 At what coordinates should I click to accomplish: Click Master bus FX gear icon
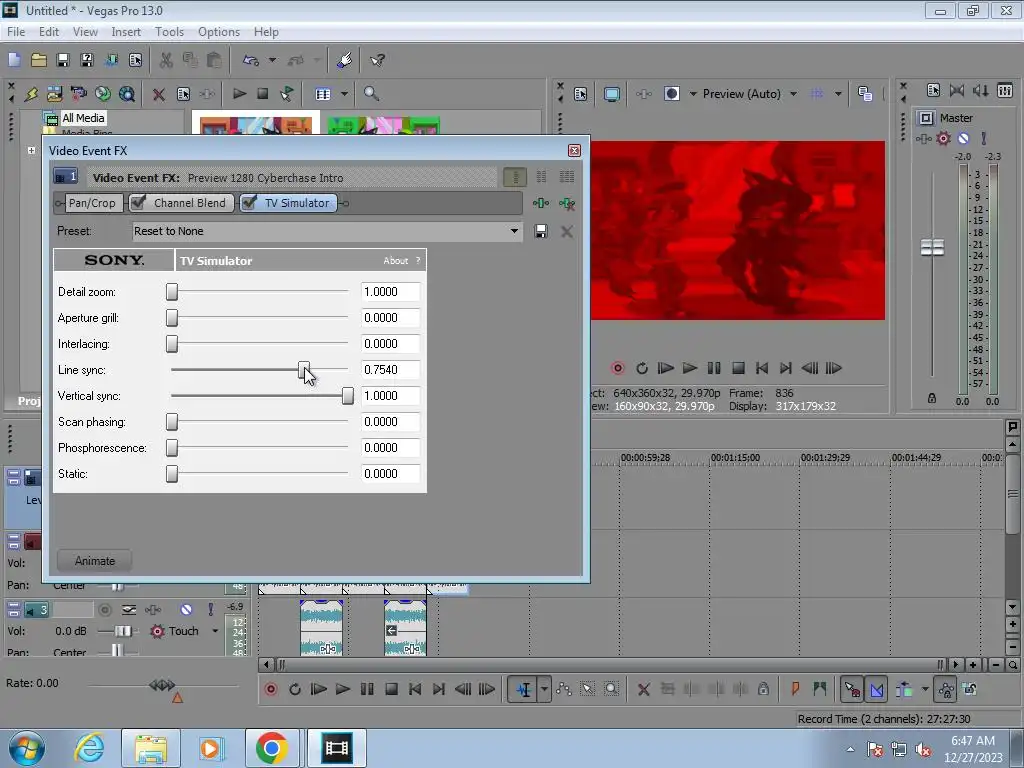coord(943,138)
